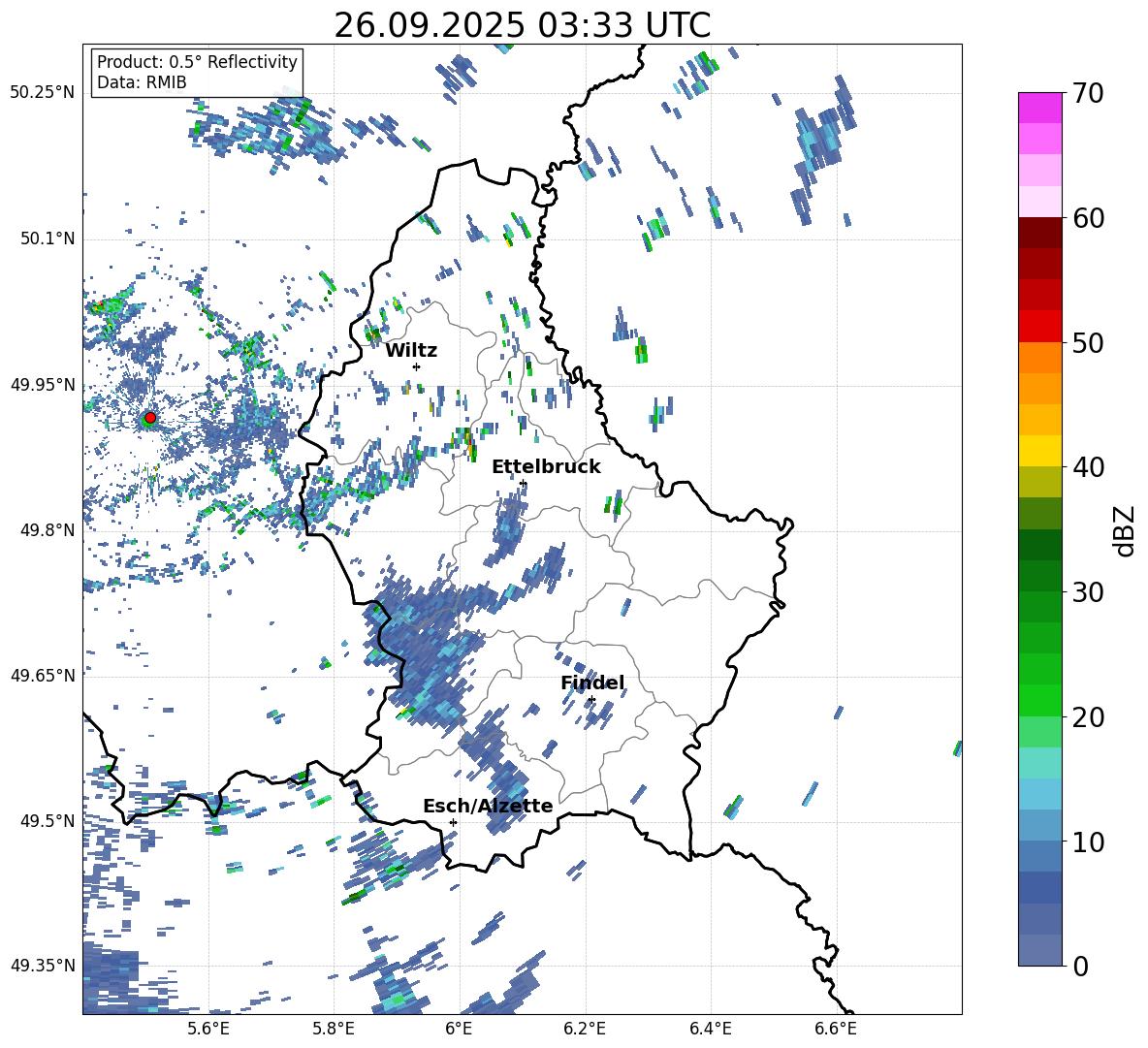
Task: Click the 50.1°N latitude label
Action: [x=48, y=238]
